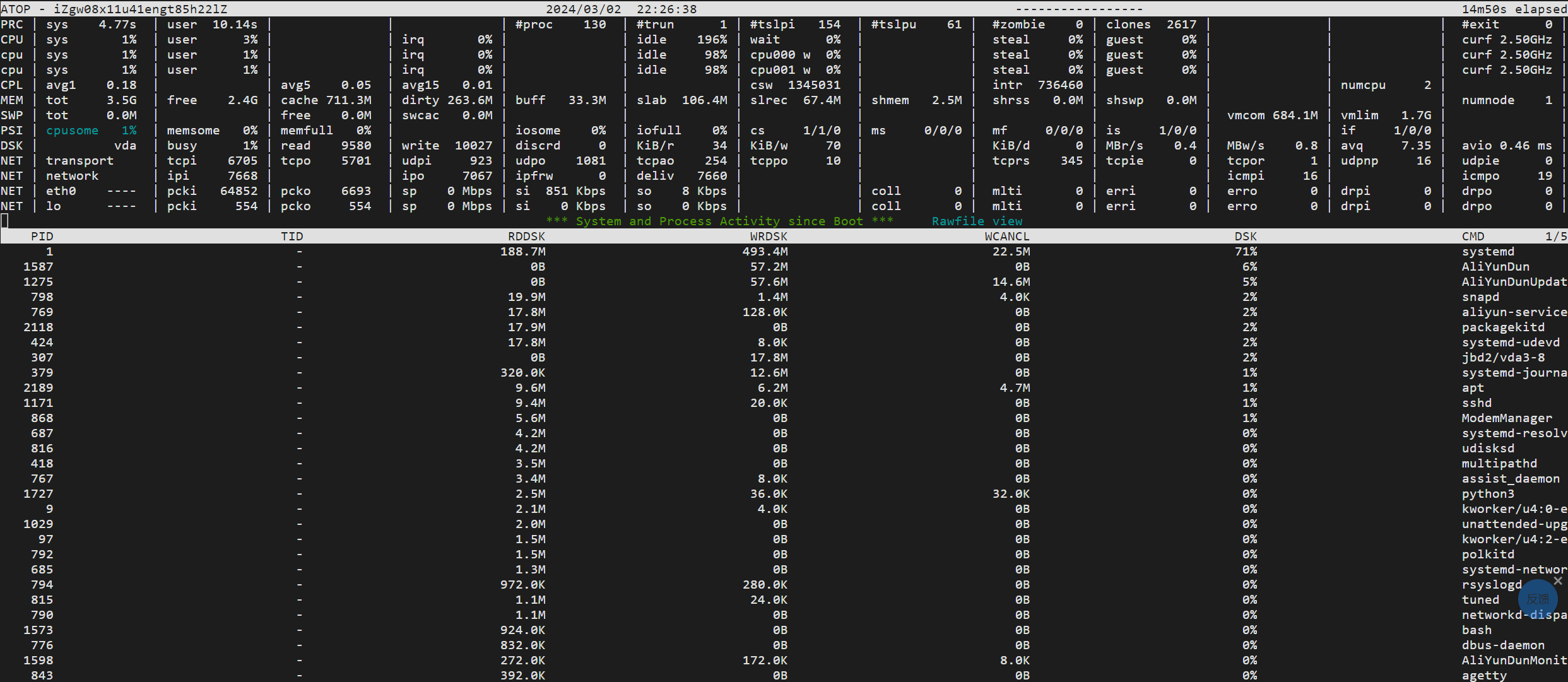Click the CMD column header
Image resolution: width=1568 pixels, height=682 pixels.
pos(1473,236)
